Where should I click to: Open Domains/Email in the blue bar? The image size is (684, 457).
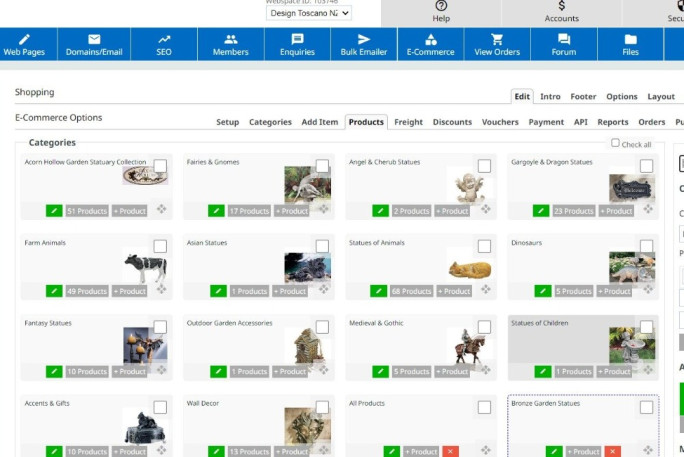click(x=94, y=44)
